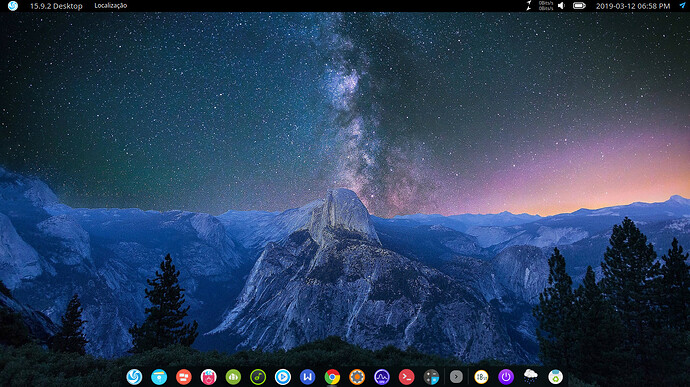Open the dark control panel dock icon
The image size is (690, 387).
tap(431, 377)
